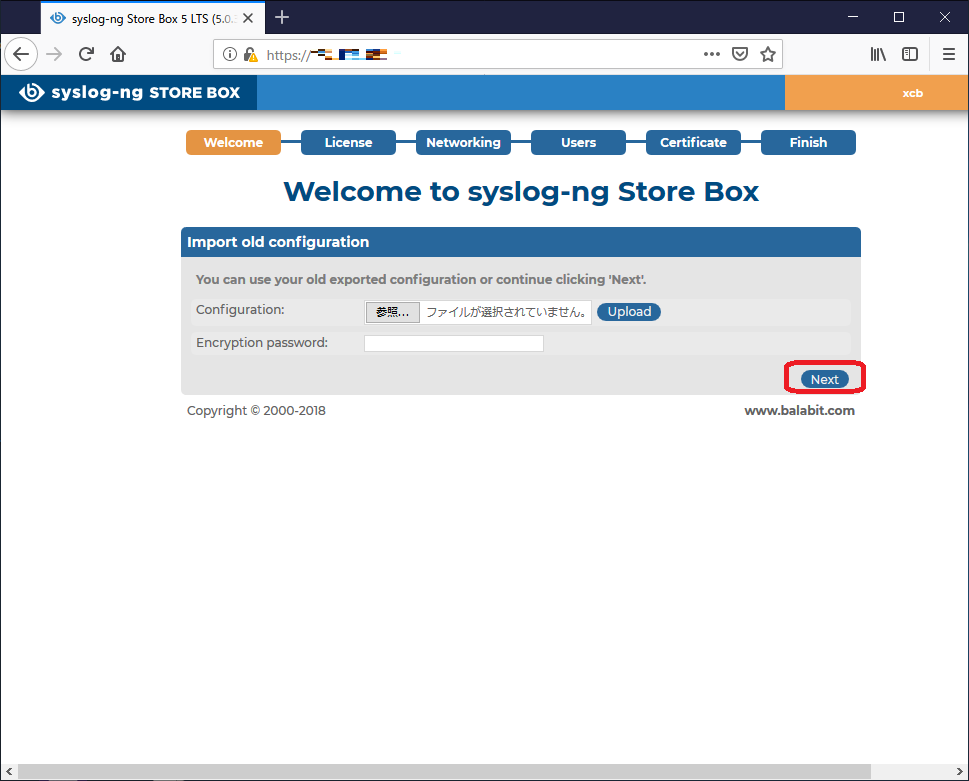Screen dimensions: 969x781
Task: Click the xcb label in orange header
Action: coord(912,93)
